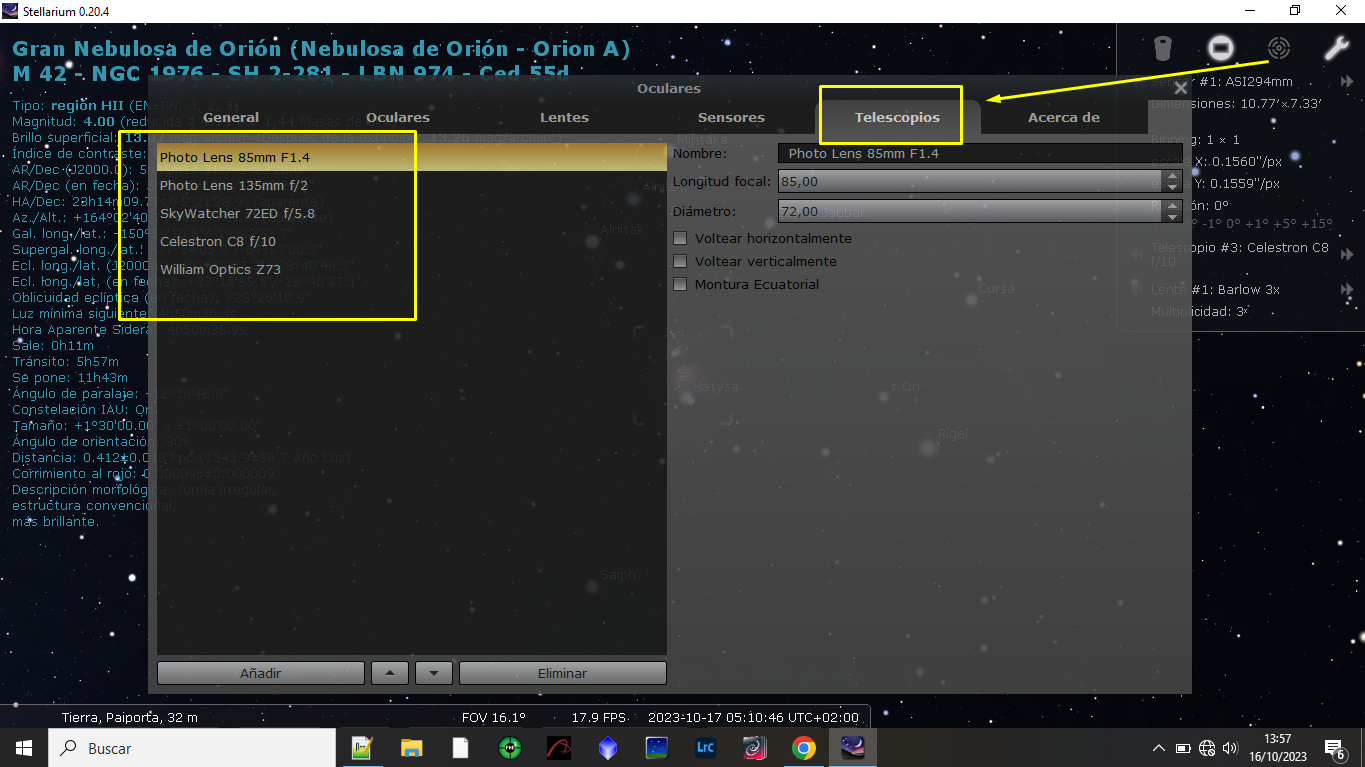The height and width of the screenshot is (767, 1365).
Task: Click the FOV 16.1° status entry
Action: (x=494, y=717)
